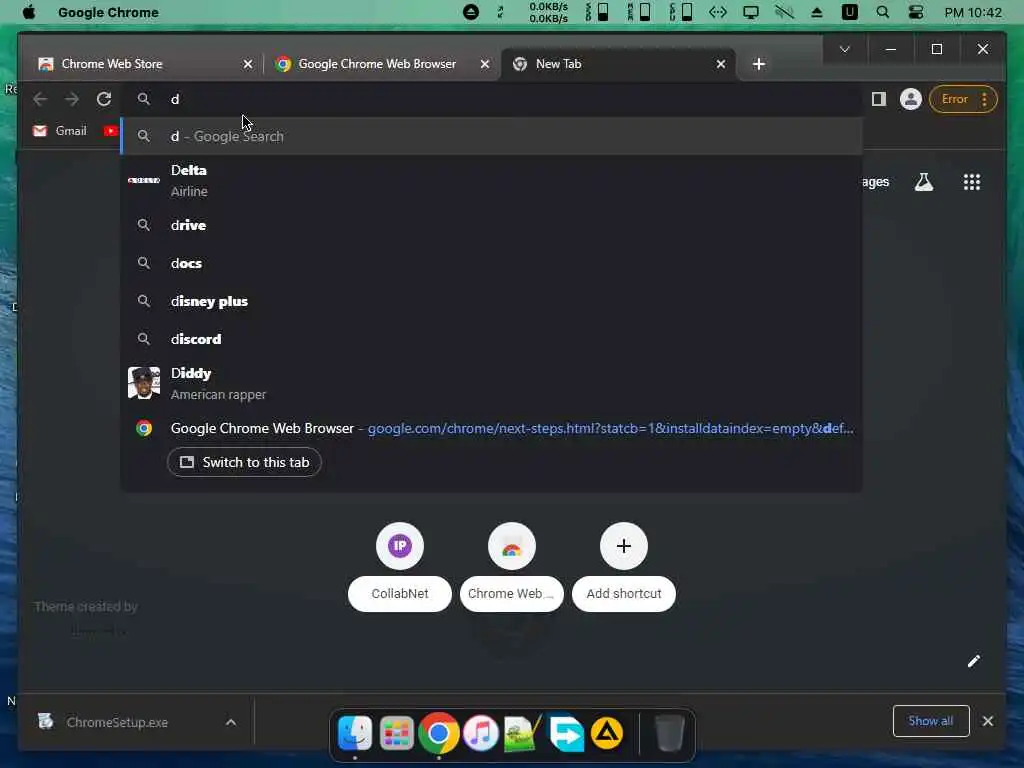1024x768 pixels.
Task: Reload the page with the refresh icon
Action: tap(104, 99)
